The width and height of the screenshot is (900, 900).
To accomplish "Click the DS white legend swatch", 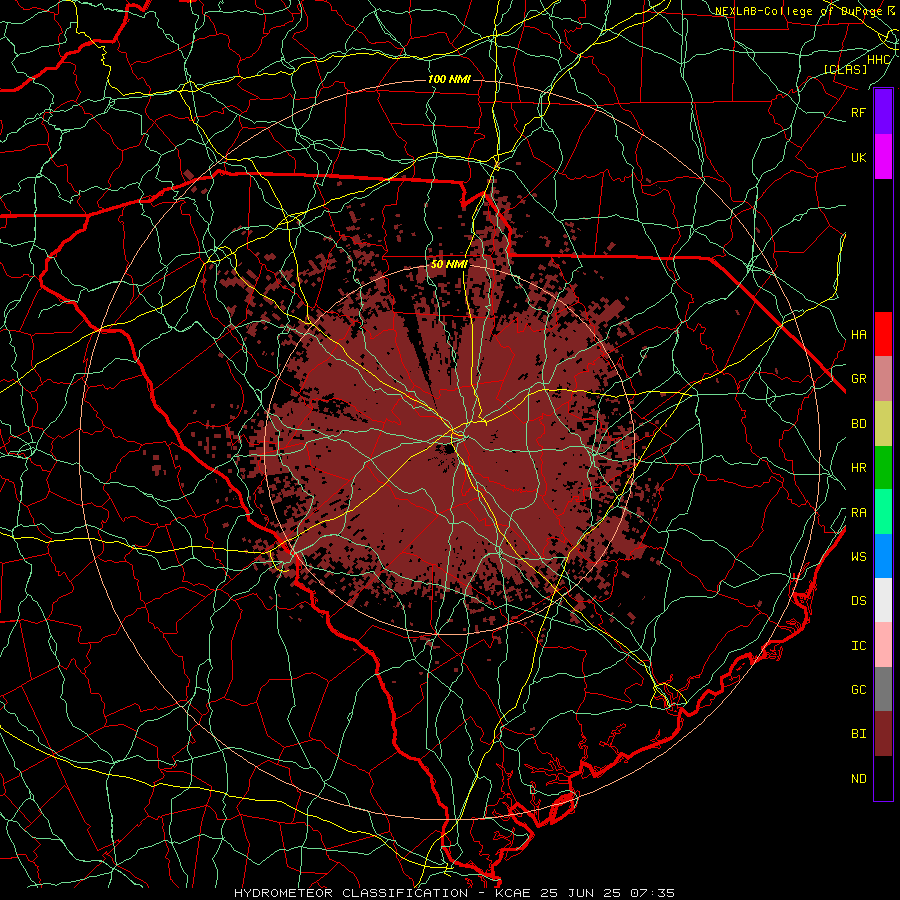I will tap(883, 600).
